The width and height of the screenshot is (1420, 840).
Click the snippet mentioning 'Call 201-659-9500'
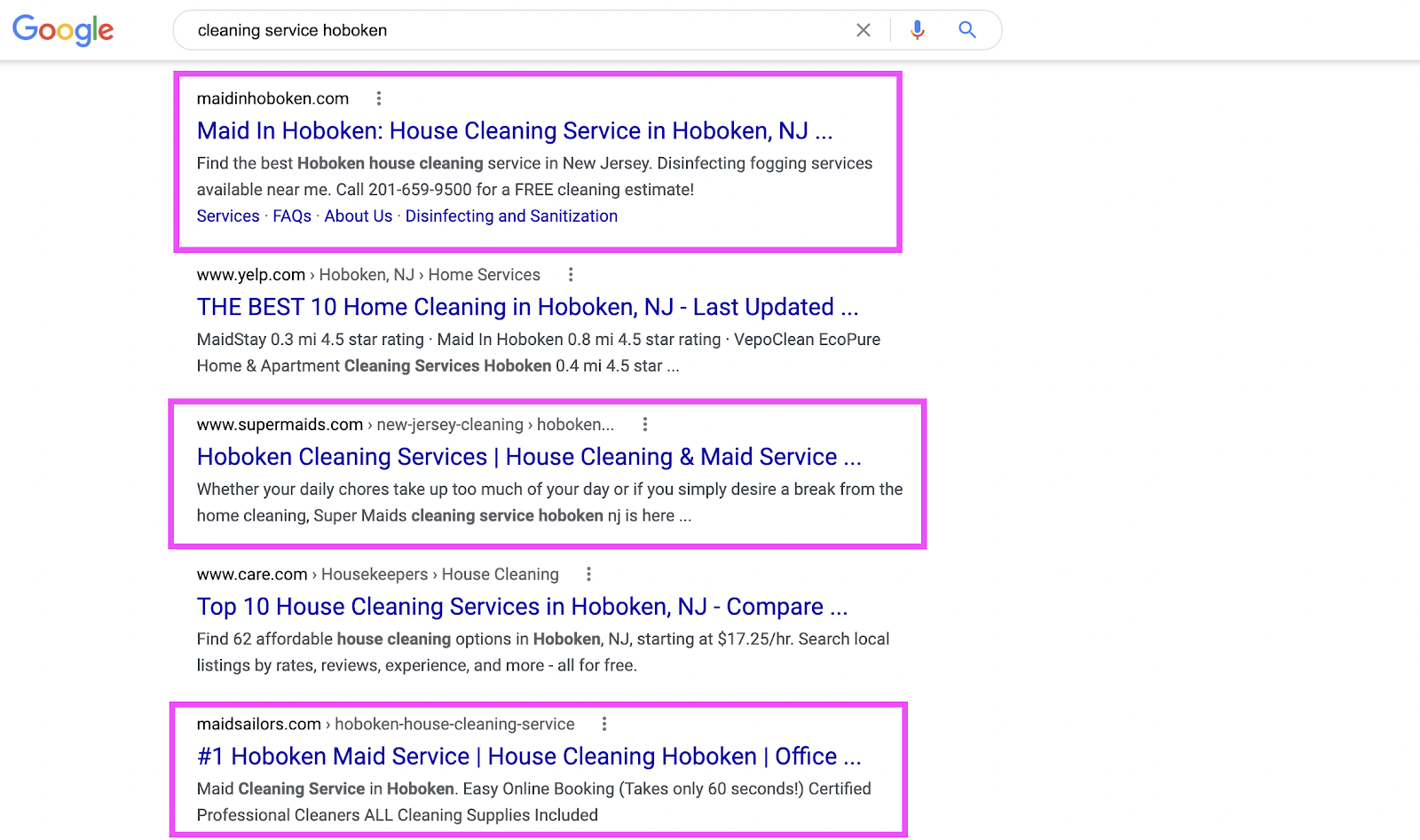point(535,177)
